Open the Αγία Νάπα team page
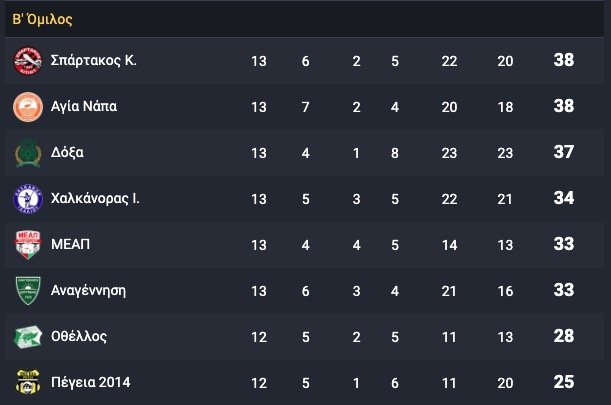Image resolution: width=611 pixels, height=405 pixels. point(84,106)
